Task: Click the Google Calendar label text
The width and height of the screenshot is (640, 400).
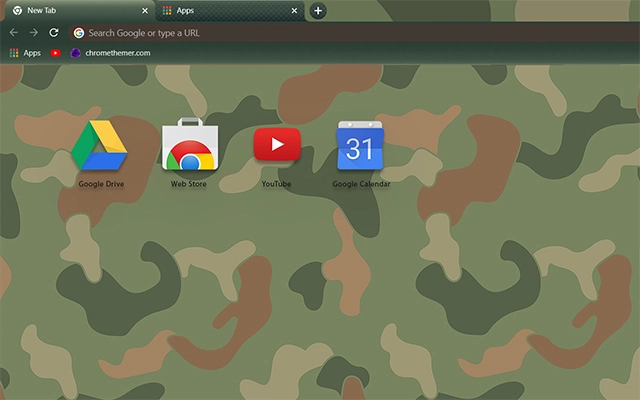Action: pyautogui.click(x=361, y=184)
